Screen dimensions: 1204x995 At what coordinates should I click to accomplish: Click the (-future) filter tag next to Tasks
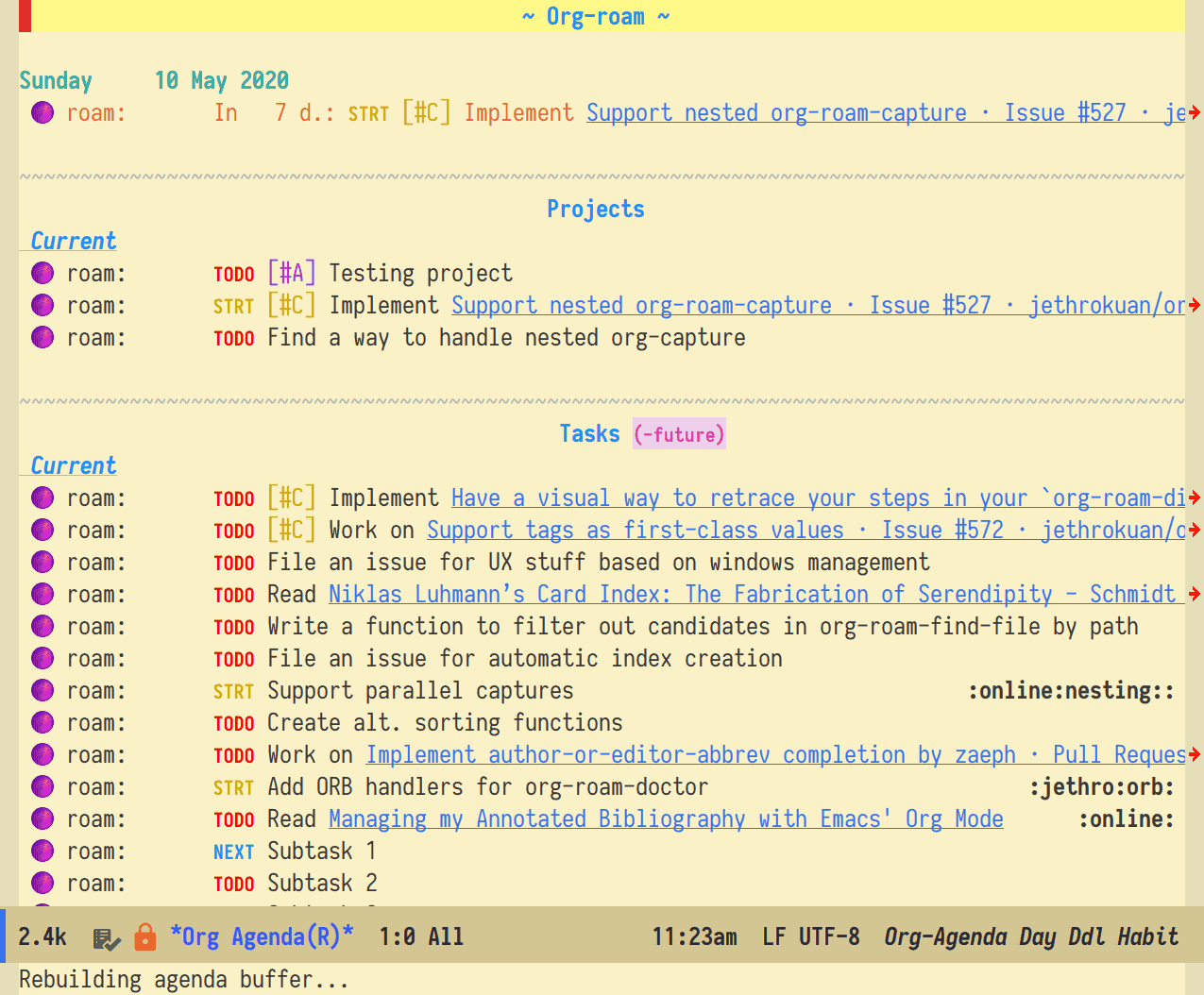coord(679,434)
